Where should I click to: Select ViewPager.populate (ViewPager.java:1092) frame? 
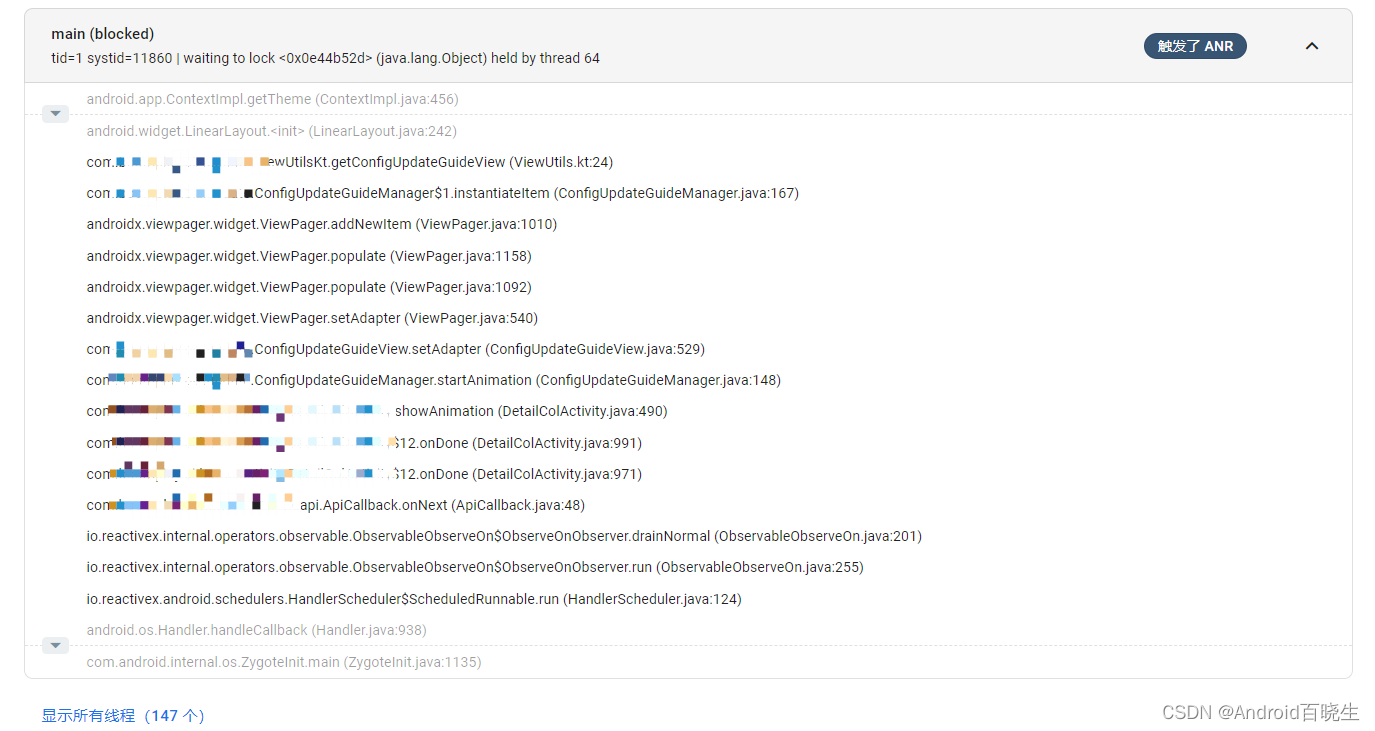tap(309, 287)
